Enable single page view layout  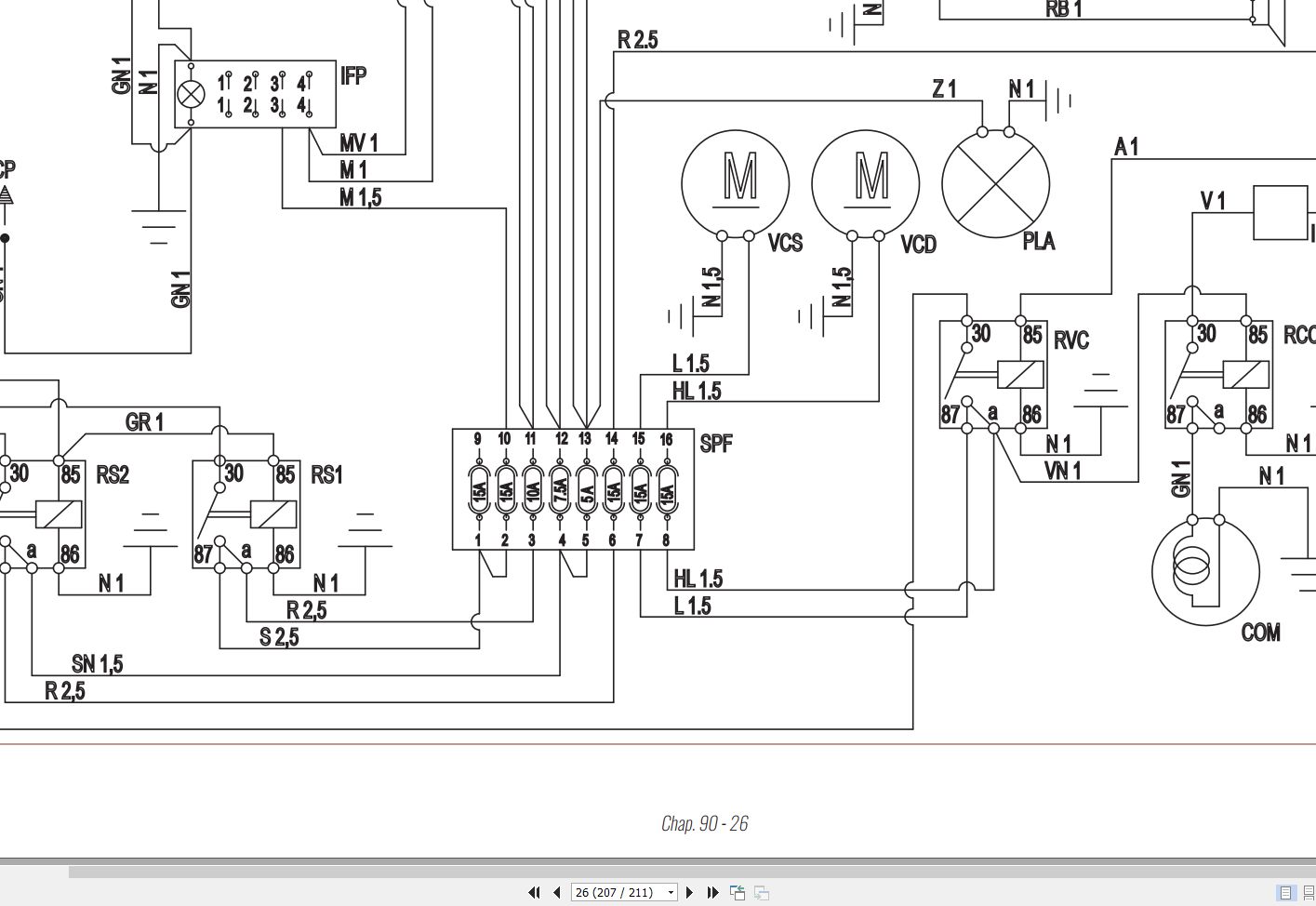click(1286, 892)
